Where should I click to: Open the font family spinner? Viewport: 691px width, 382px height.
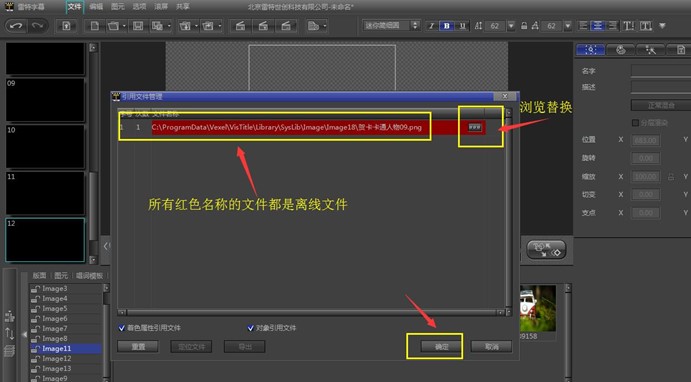click(415, 26)
